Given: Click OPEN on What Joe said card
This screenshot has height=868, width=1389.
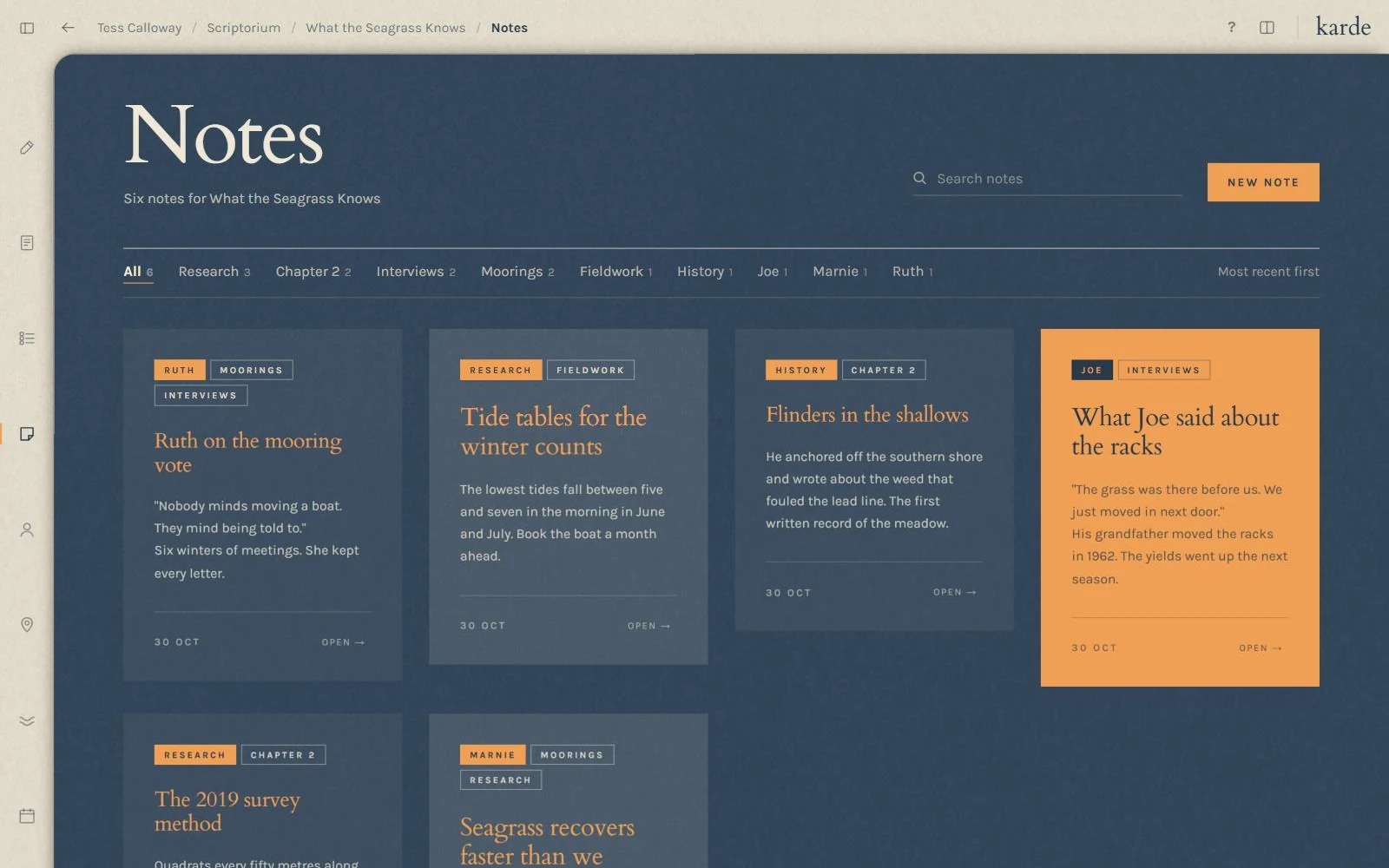Looking at the screenshot, I should [x=1261, y=648].
